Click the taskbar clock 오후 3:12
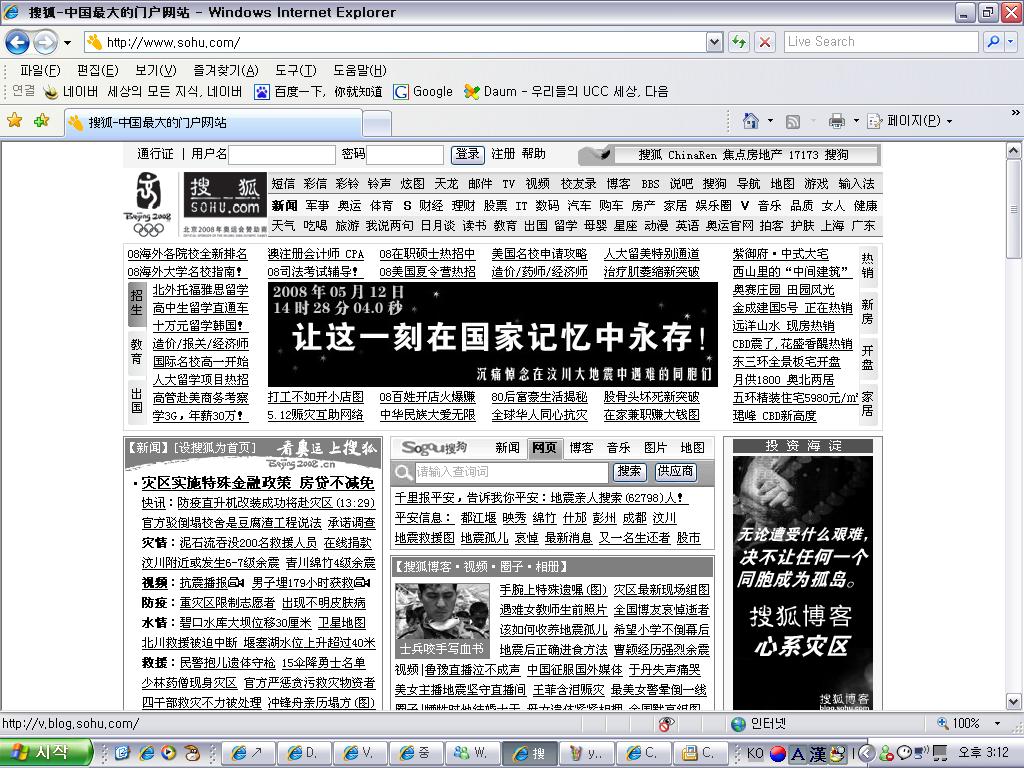This screenshot has height=770, width=1024. click(x=984, y=753)
